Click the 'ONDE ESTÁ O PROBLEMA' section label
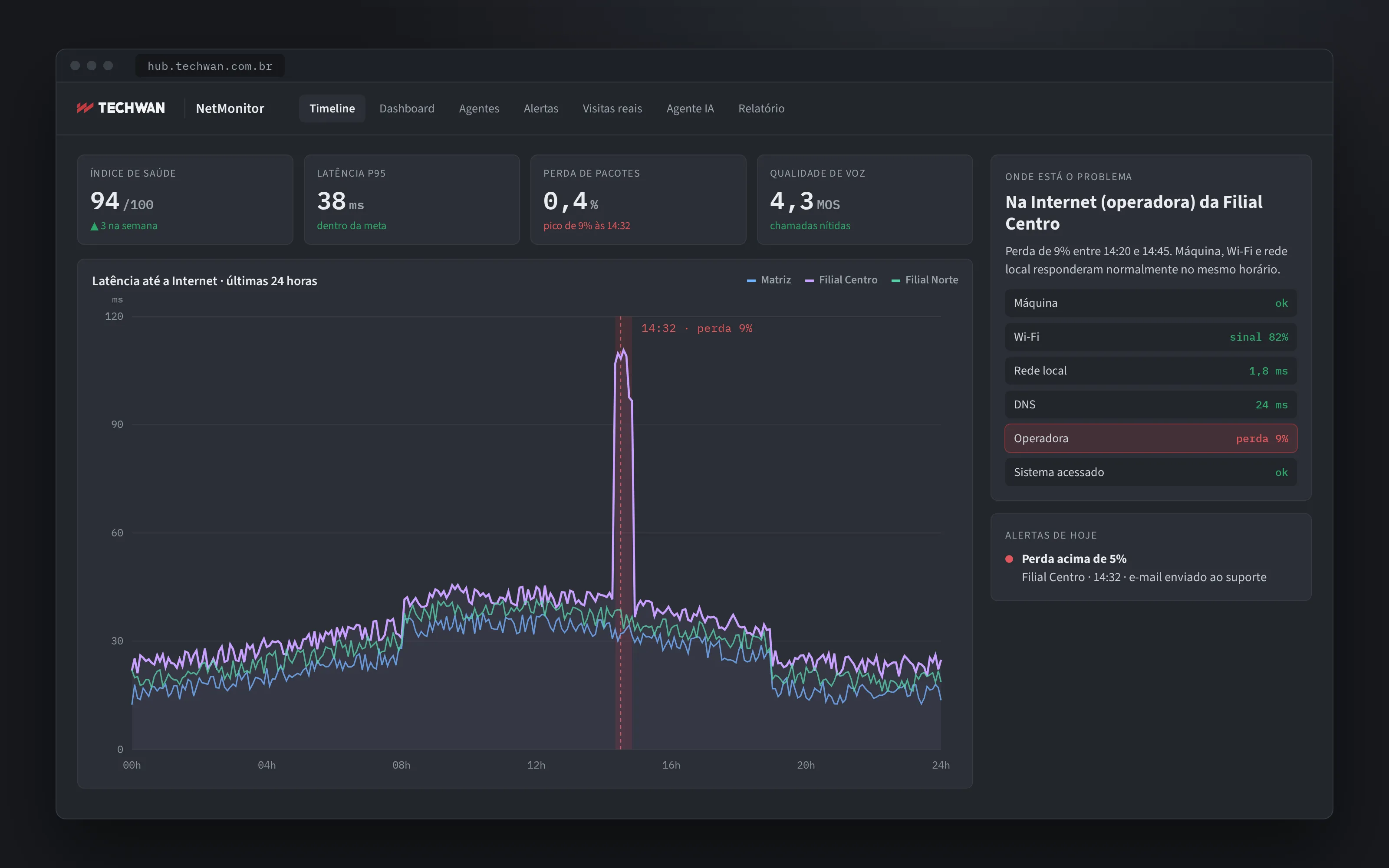1389x868 pixels. pyautogui.click(x=1068, y=177)
